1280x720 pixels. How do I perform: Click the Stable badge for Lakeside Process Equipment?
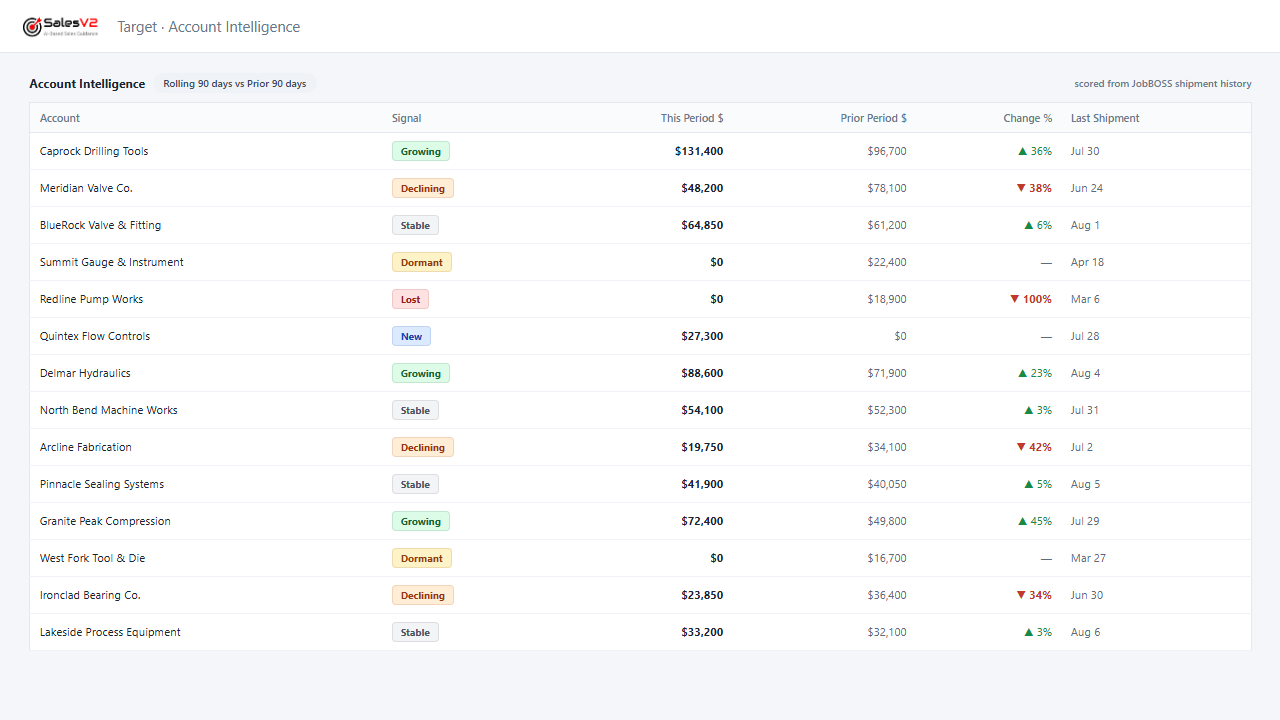click(415, 632)
